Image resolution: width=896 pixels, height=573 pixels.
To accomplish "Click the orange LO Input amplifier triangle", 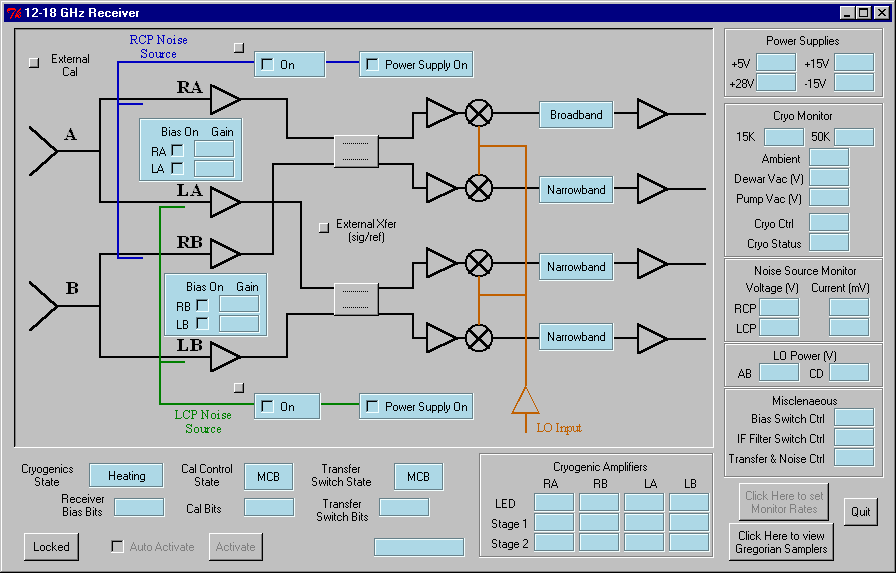I will pyautogui.click(x=525, y=400).
